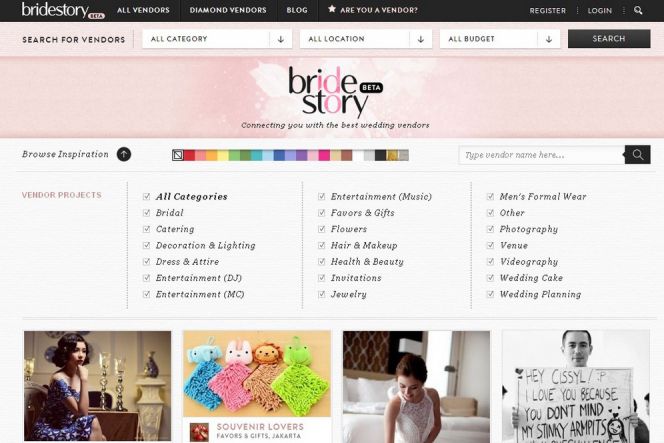664x443 pixels.
Task: Click the vendor name input field
Action: tap(541, 155)
